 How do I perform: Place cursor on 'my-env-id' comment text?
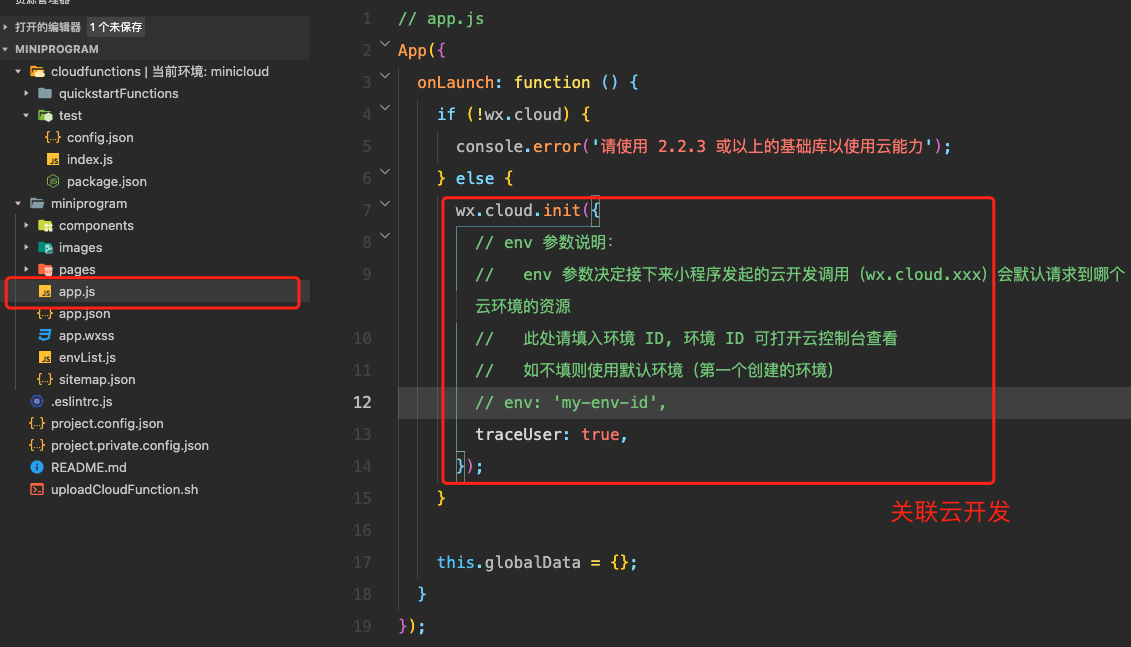coord(604,402)
